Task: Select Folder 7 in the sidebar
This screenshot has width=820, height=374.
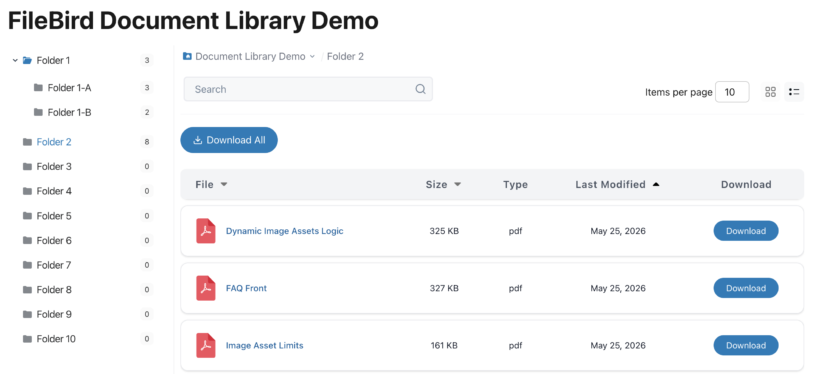Action: (54, 265)
